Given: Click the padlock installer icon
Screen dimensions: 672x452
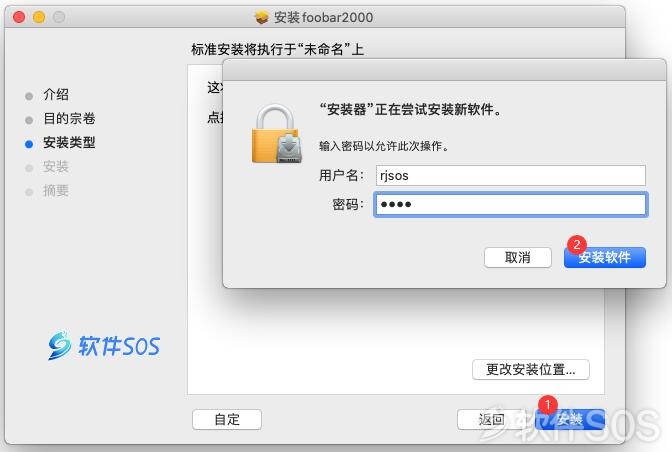Looking at the screenshot, I should click(276, 134).
